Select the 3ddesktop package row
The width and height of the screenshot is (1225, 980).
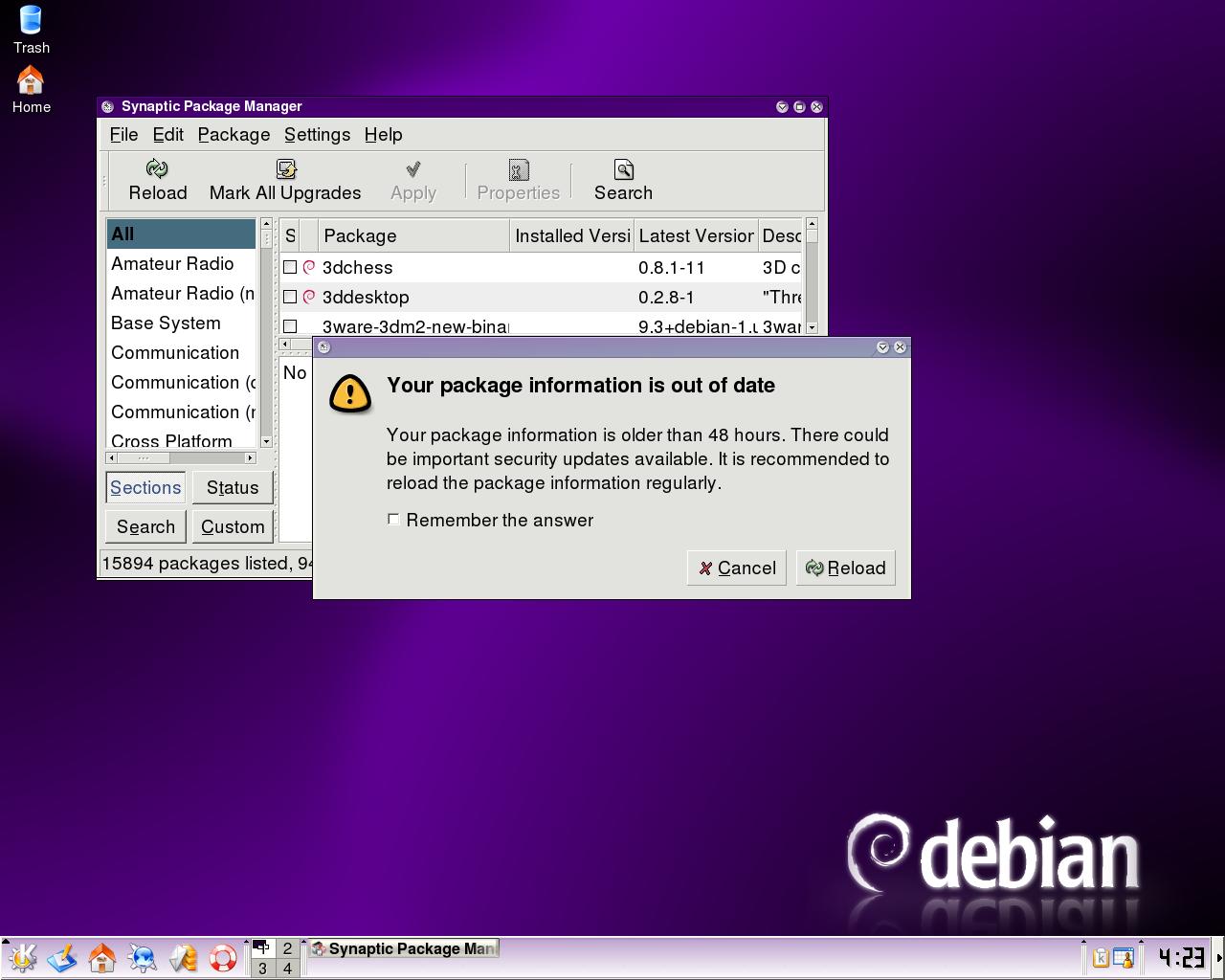(x=541, y=297)
